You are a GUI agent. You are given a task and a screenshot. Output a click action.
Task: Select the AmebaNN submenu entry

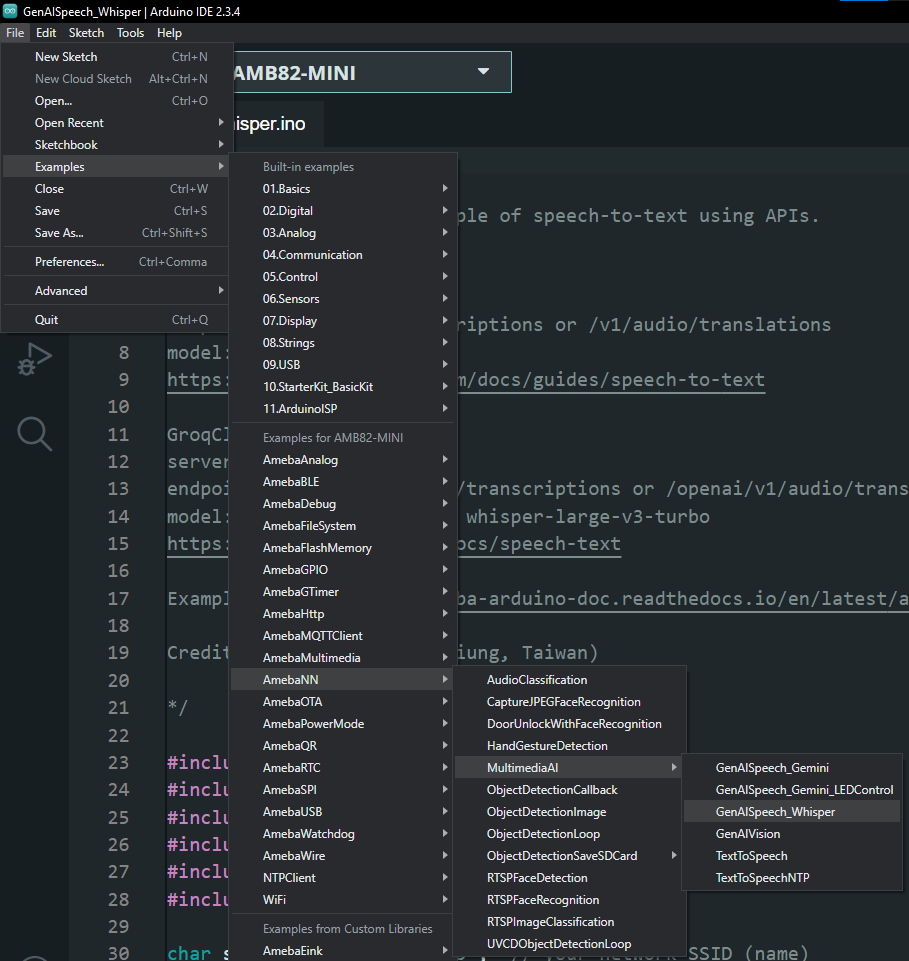click(343, 680)
